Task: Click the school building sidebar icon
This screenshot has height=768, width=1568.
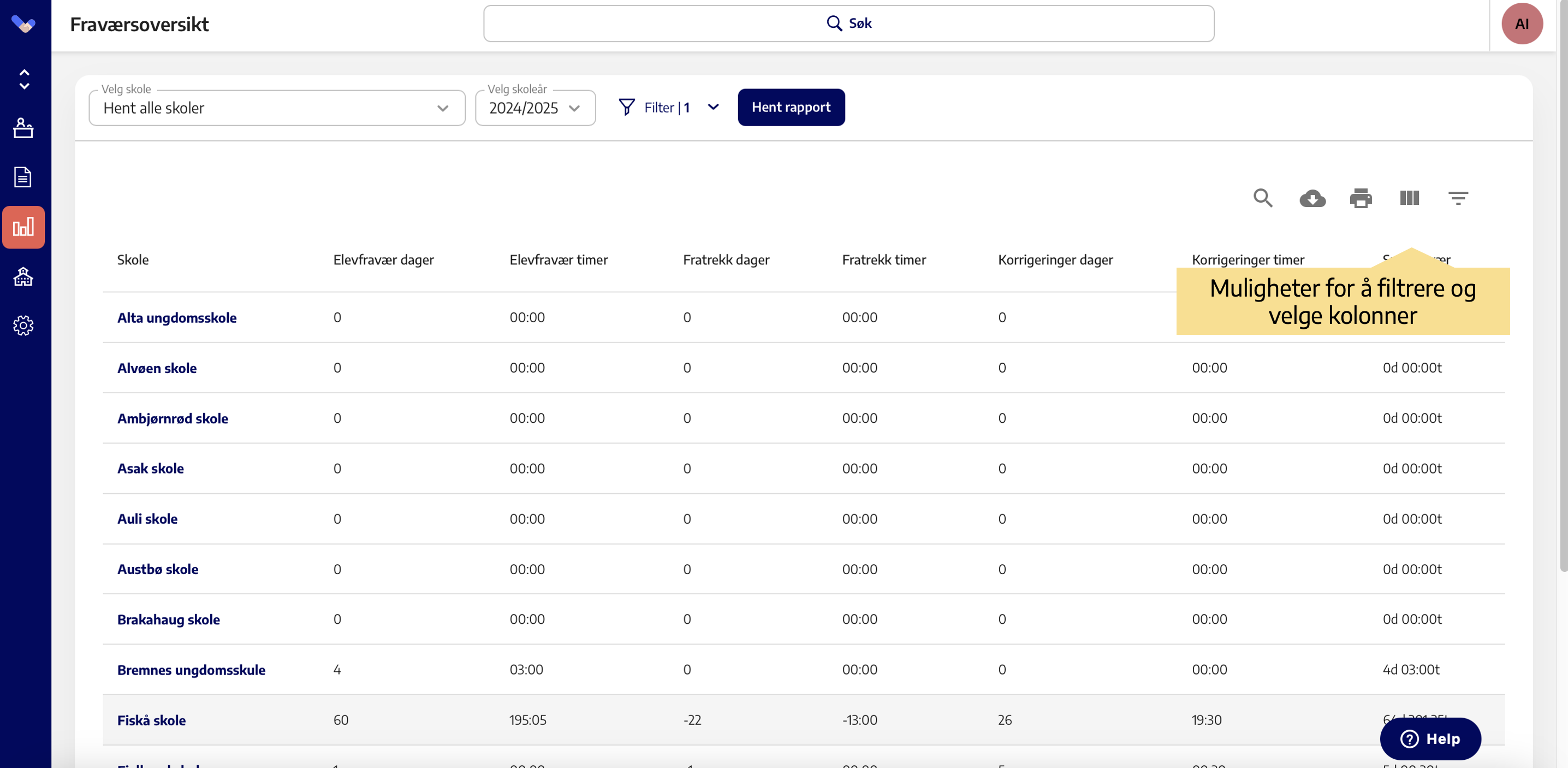Action: pos(23,277)
